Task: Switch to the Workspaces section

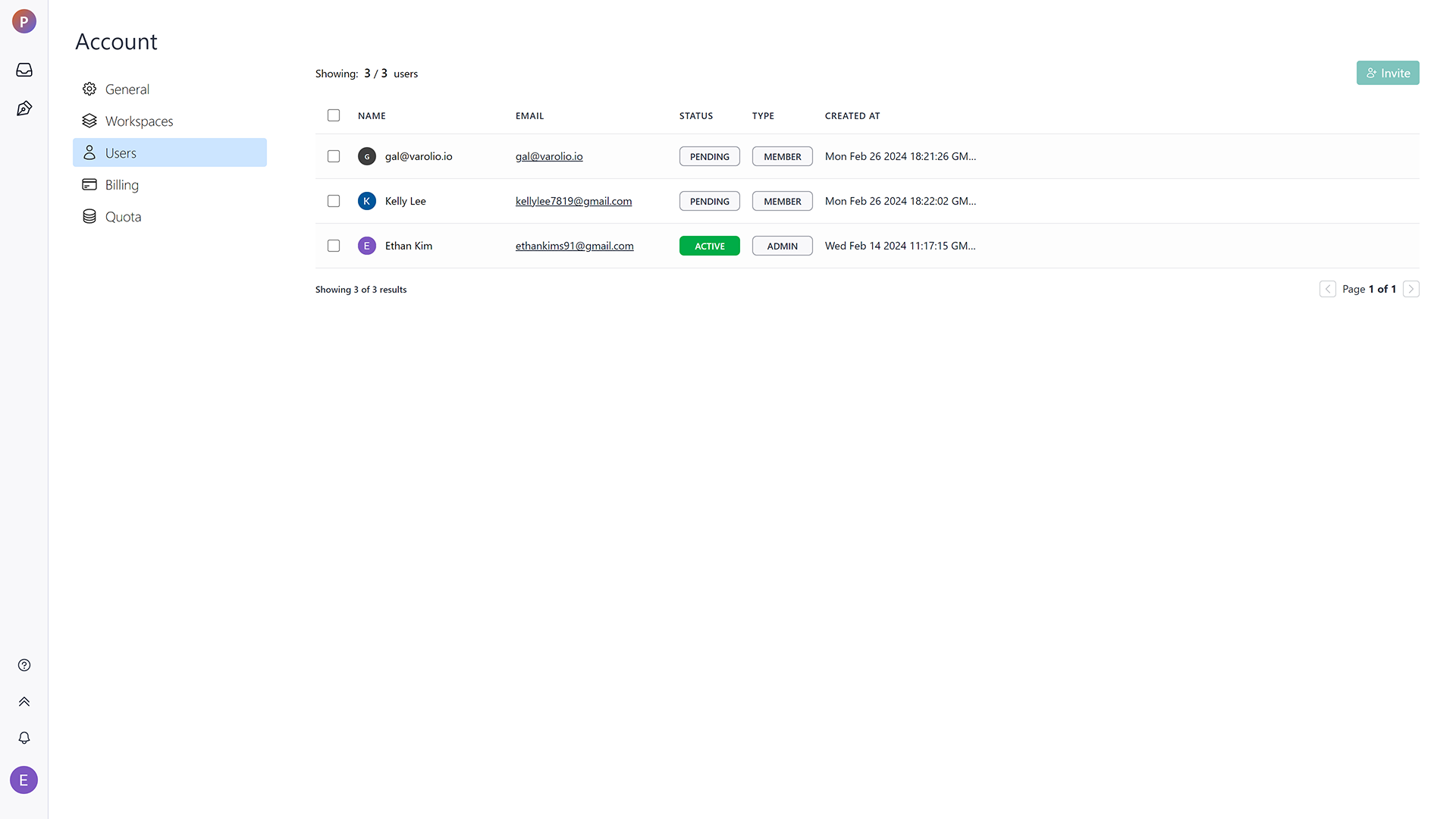Action: 139,121
